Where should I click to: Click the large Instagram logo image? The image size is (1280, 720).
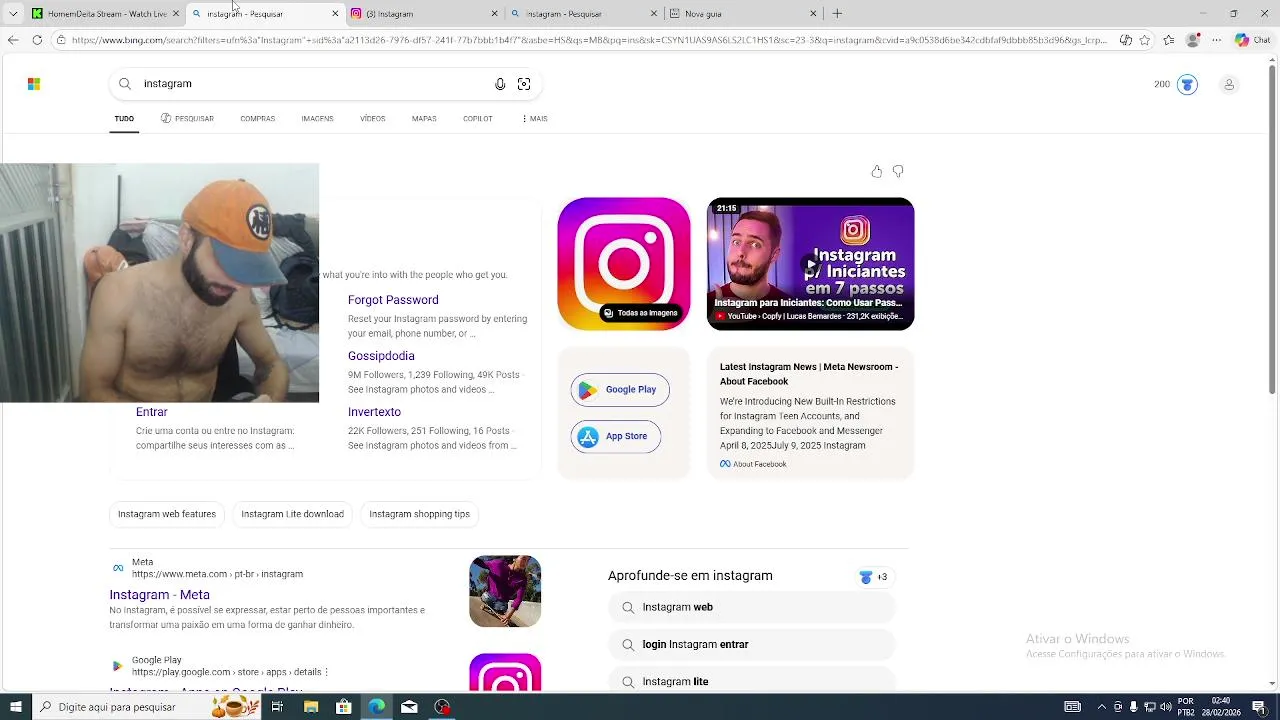(x=624, y=264)
